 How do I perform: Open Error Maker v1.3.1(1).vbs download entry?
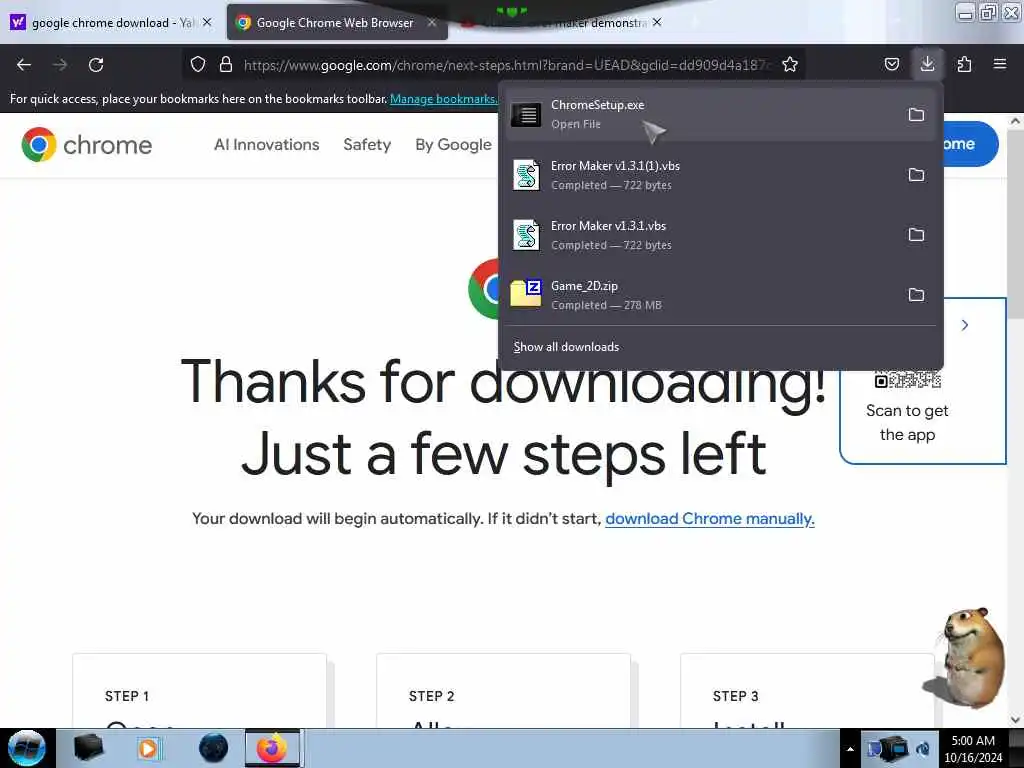pos(720,175)
